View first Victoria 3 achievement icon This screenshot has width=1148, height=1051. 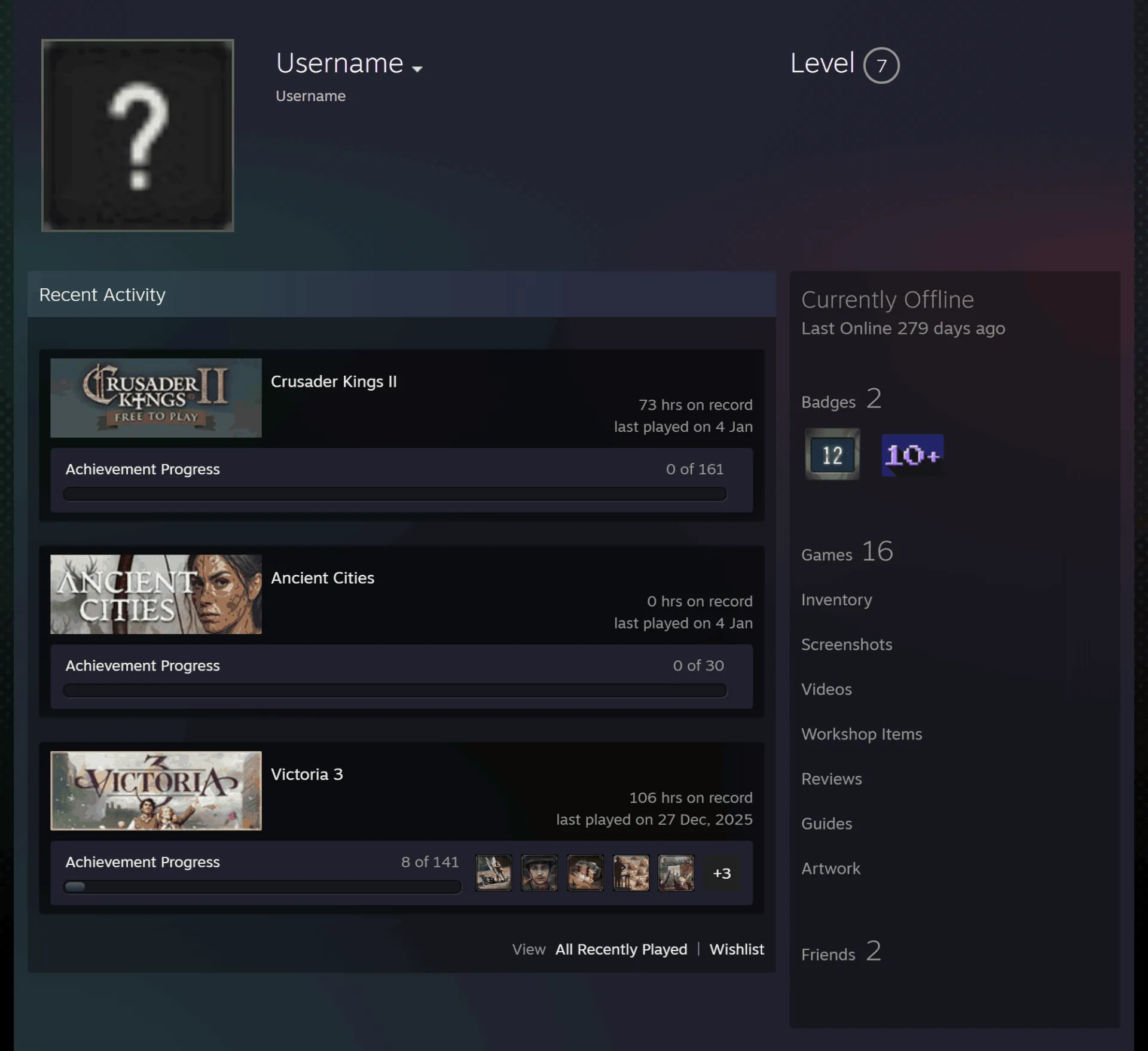click(493, 873)
